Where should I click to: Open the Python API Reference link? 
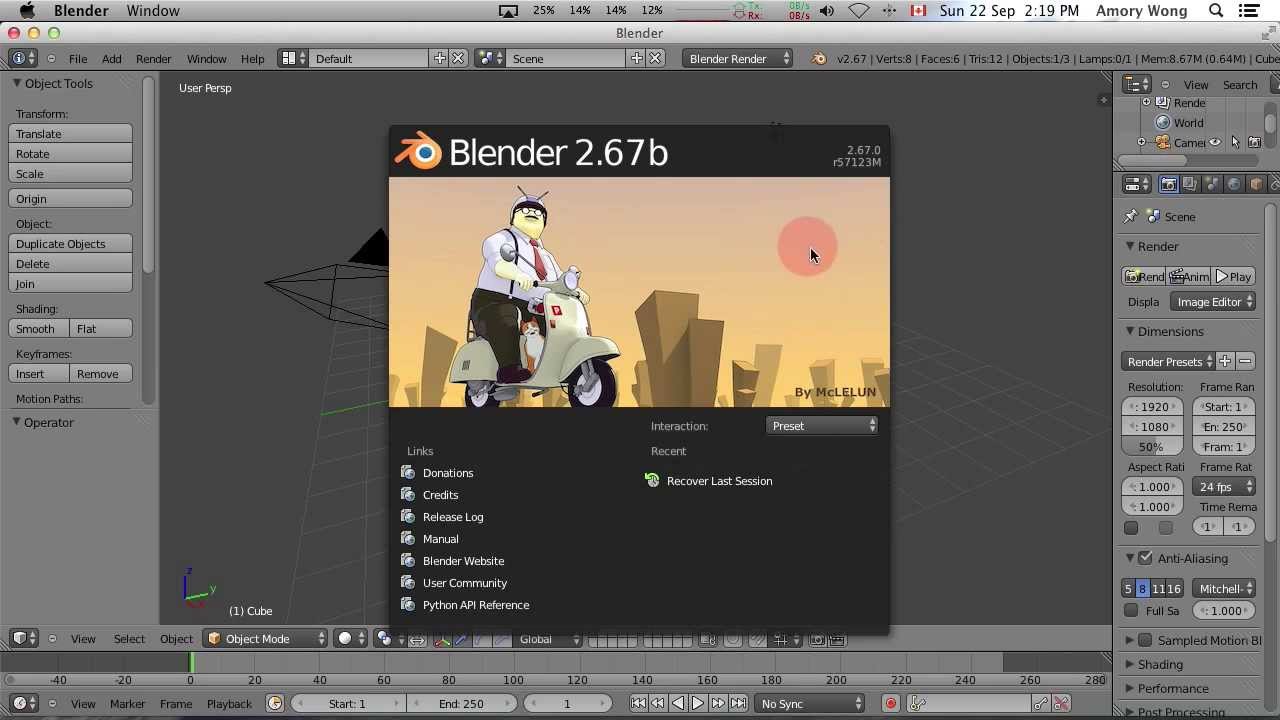(x=476, y=605)
